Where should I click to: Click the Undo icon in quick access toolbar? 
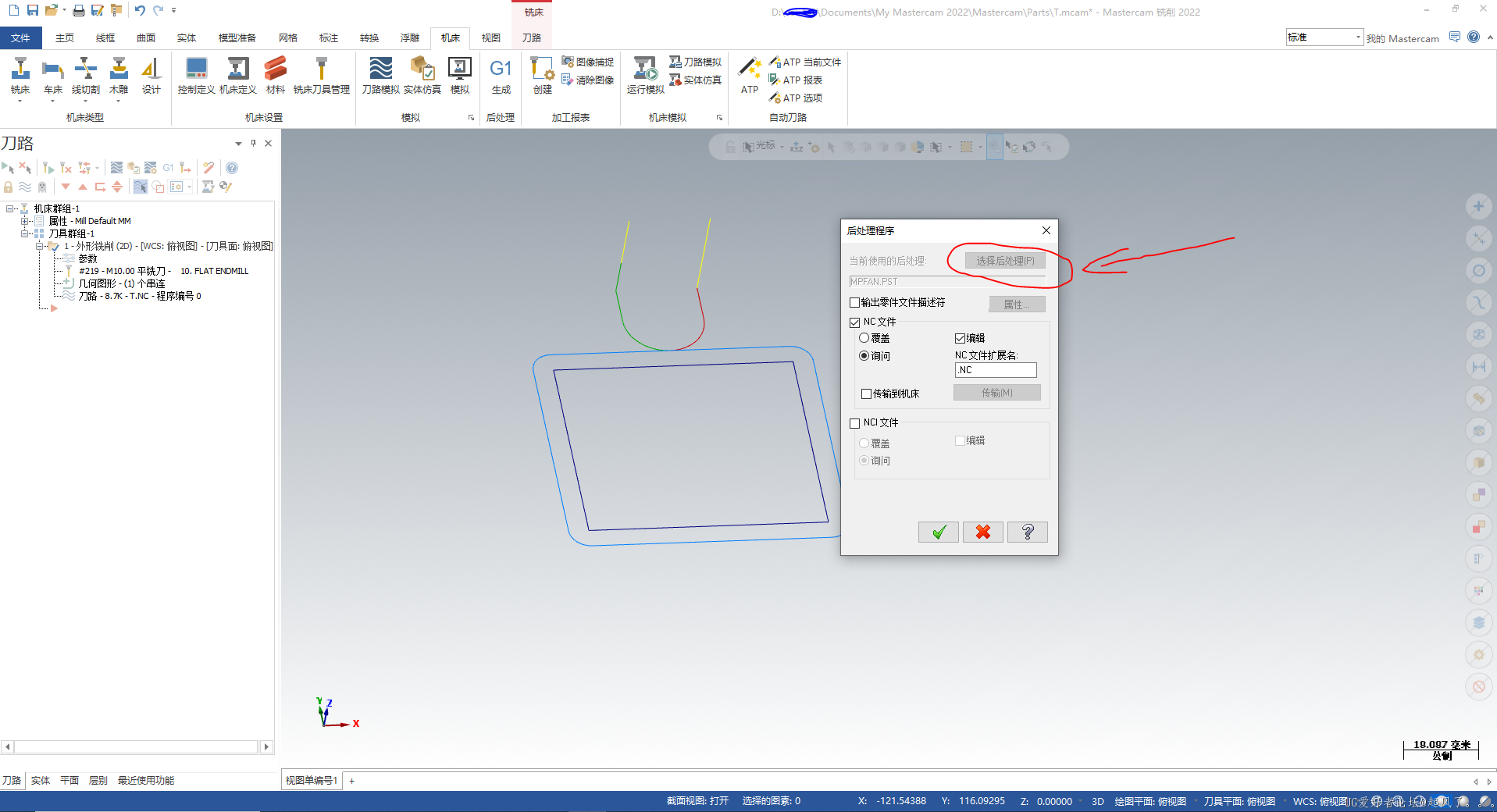(x=140, y=10)
